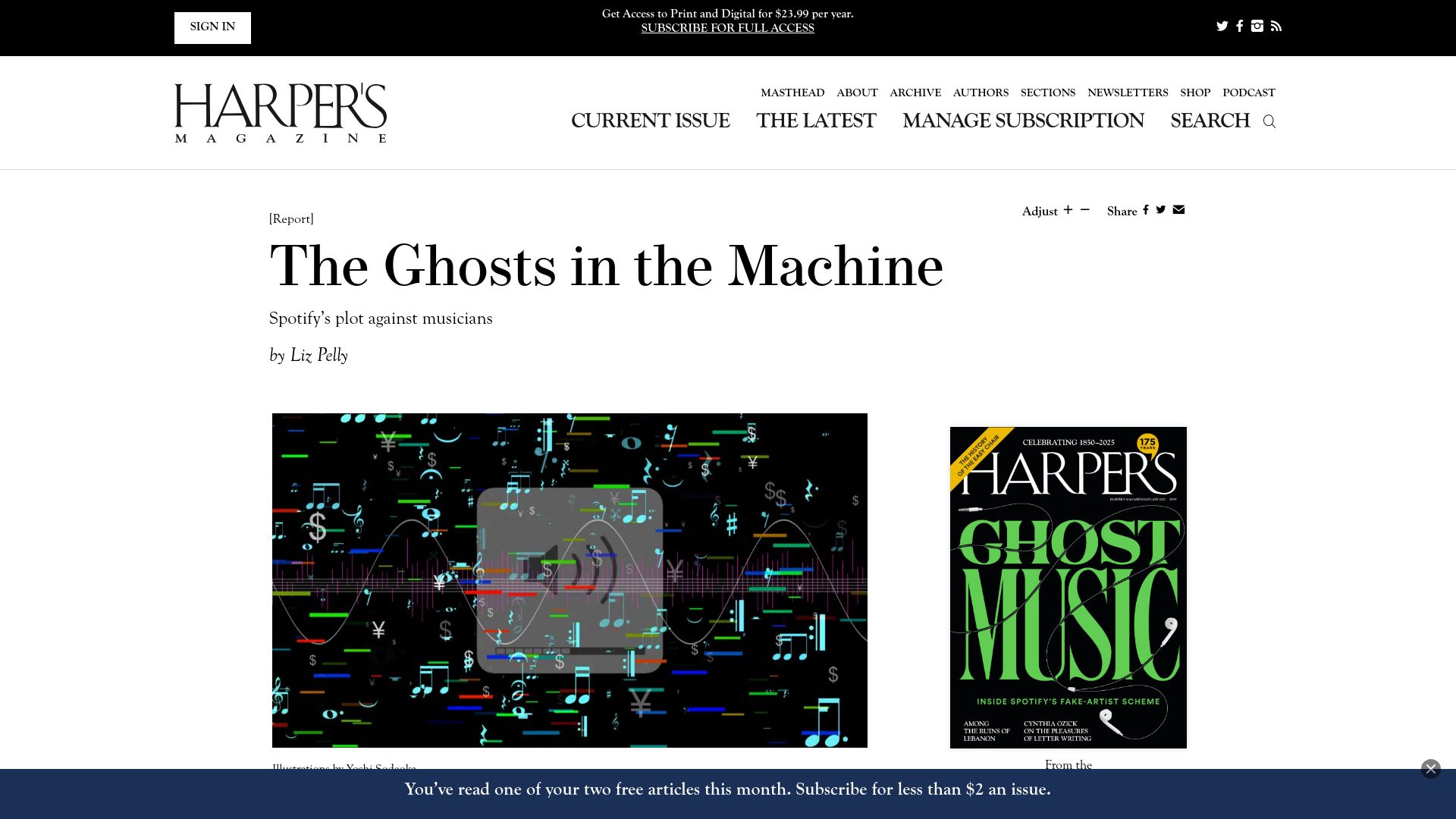Open the Newsletters page
This screenshot has width=1456, height=819.
pos(1128,93)
